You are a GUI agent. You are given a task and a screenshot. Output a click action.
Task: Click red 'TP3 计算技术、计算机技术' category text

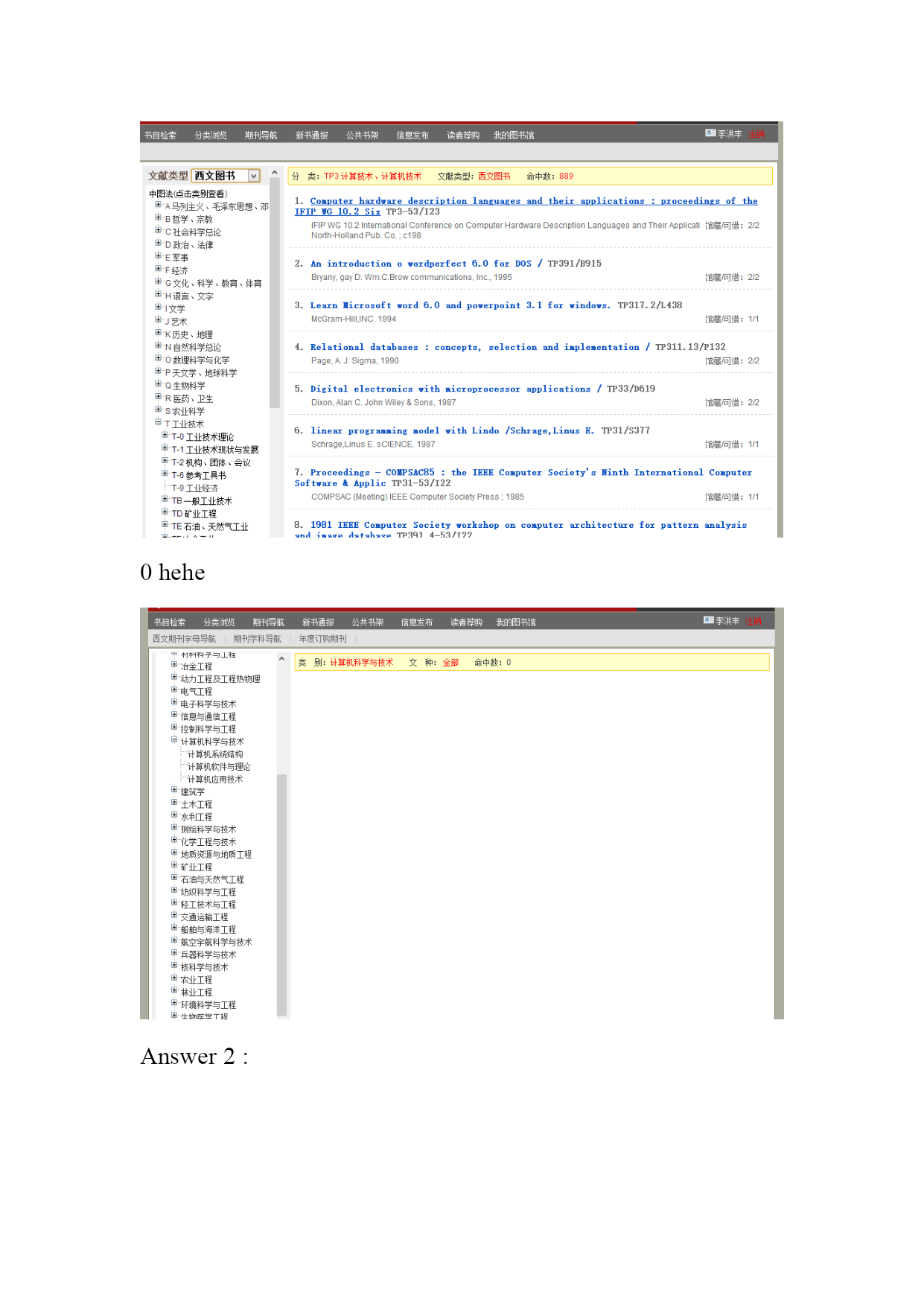click(x=372, y=176)
